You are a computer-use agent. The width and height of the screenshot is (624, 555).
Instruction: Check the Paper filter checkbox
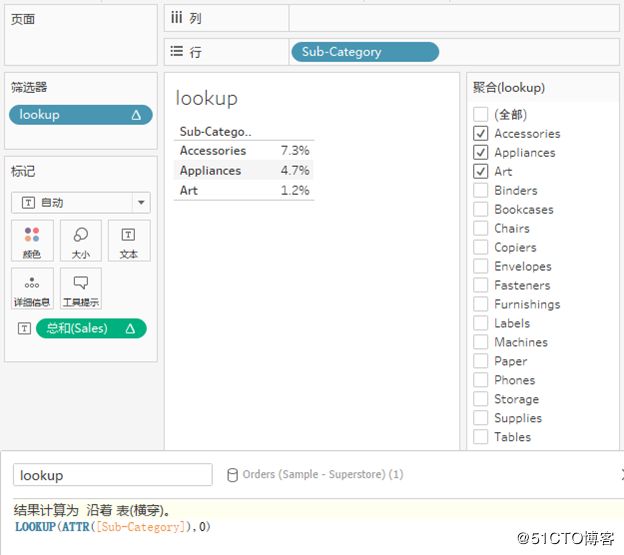[x=480, y=361]
